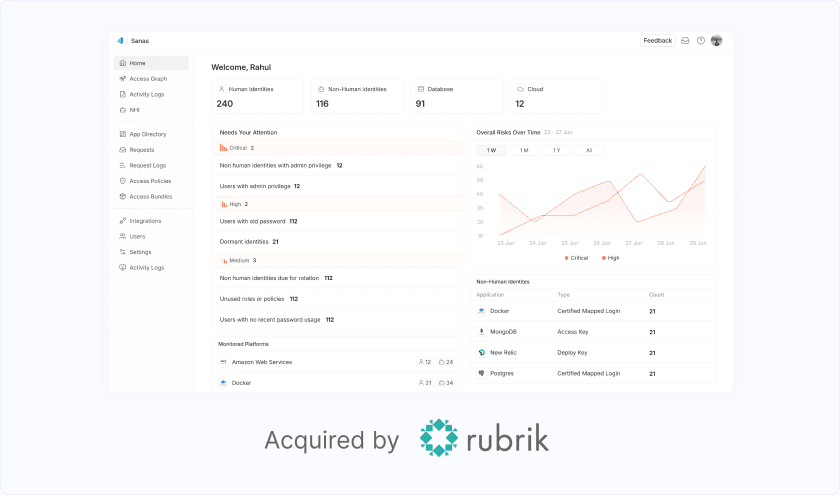Open 'Non human identities due for rotation'
Screen dimensions: 840x496
coord(337,278)
